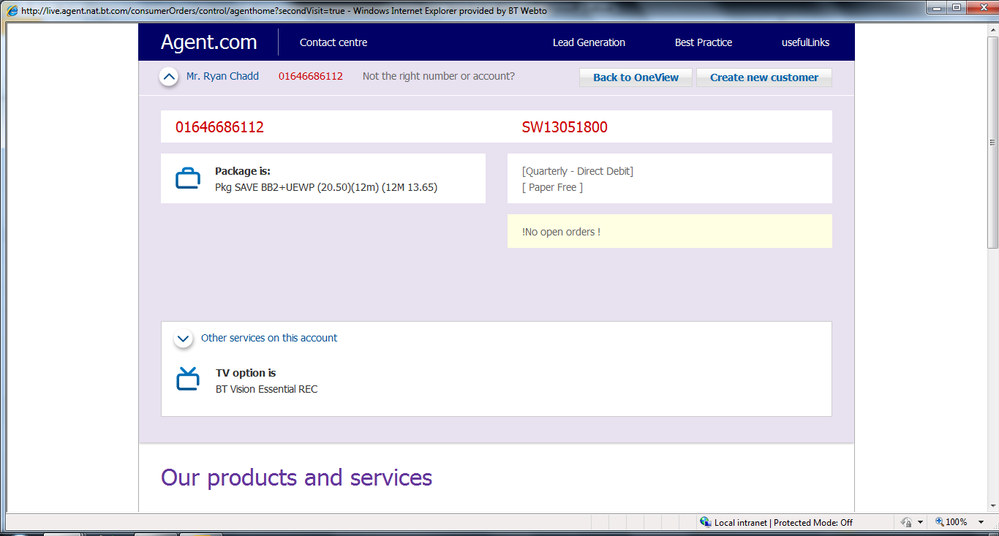This screenshot has width=999, height=536.
Task: Click the briefcase package icon
Action: (x=188, y=178)
